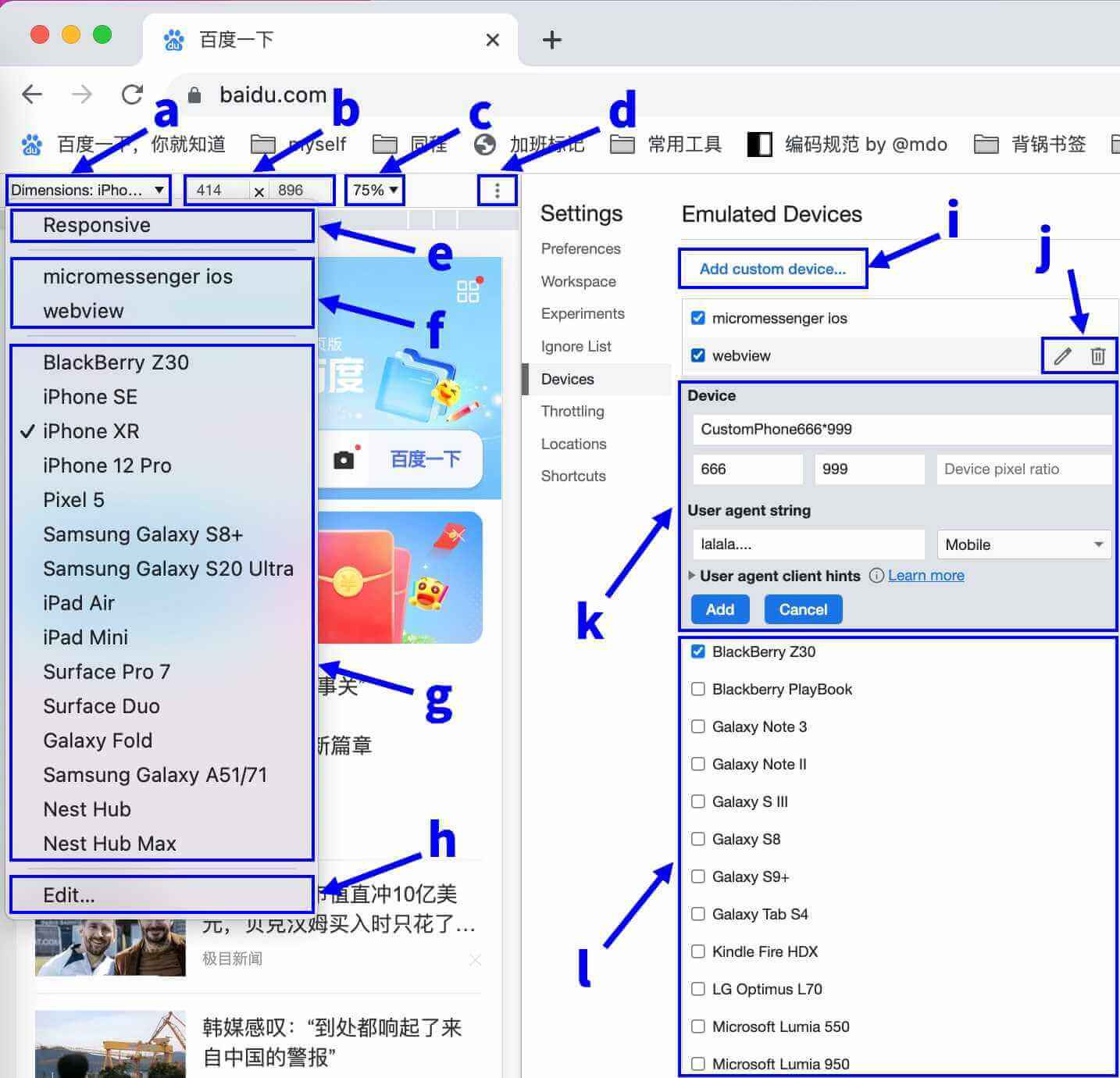Click the device name field CustomPhone666*999

coord(901,429)
